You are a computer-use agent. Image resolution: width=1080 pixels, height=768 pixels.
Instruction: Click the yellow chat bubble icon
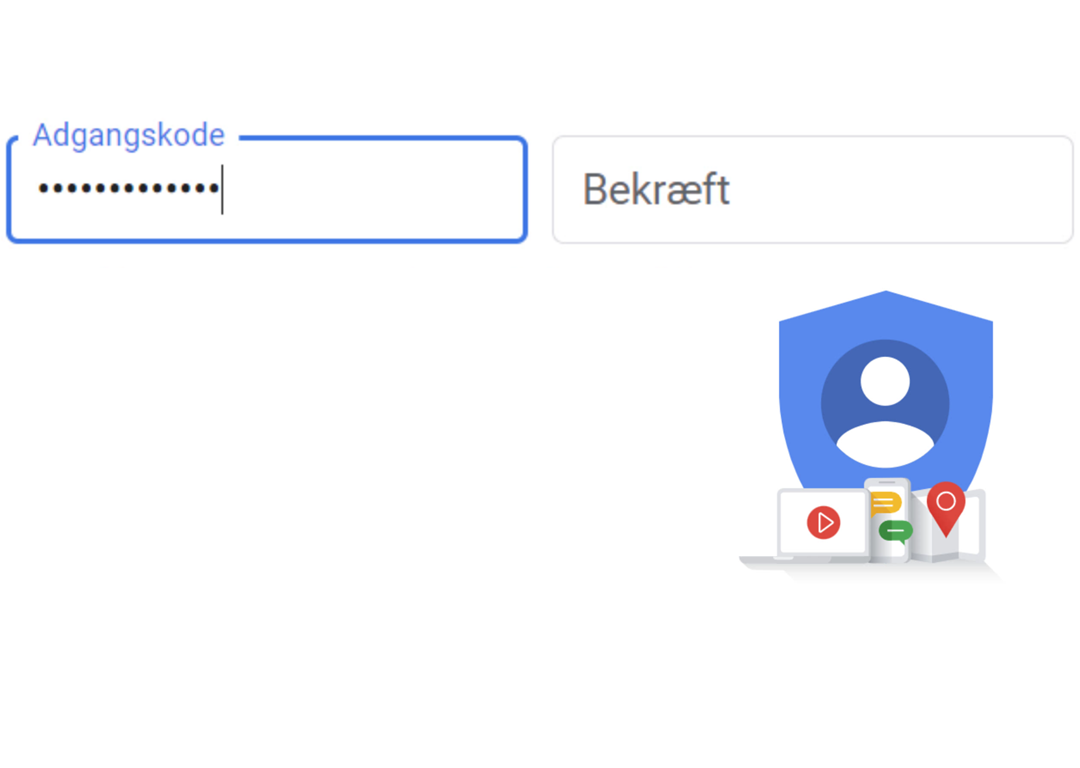pyautogui.click(x=885, y=504)
